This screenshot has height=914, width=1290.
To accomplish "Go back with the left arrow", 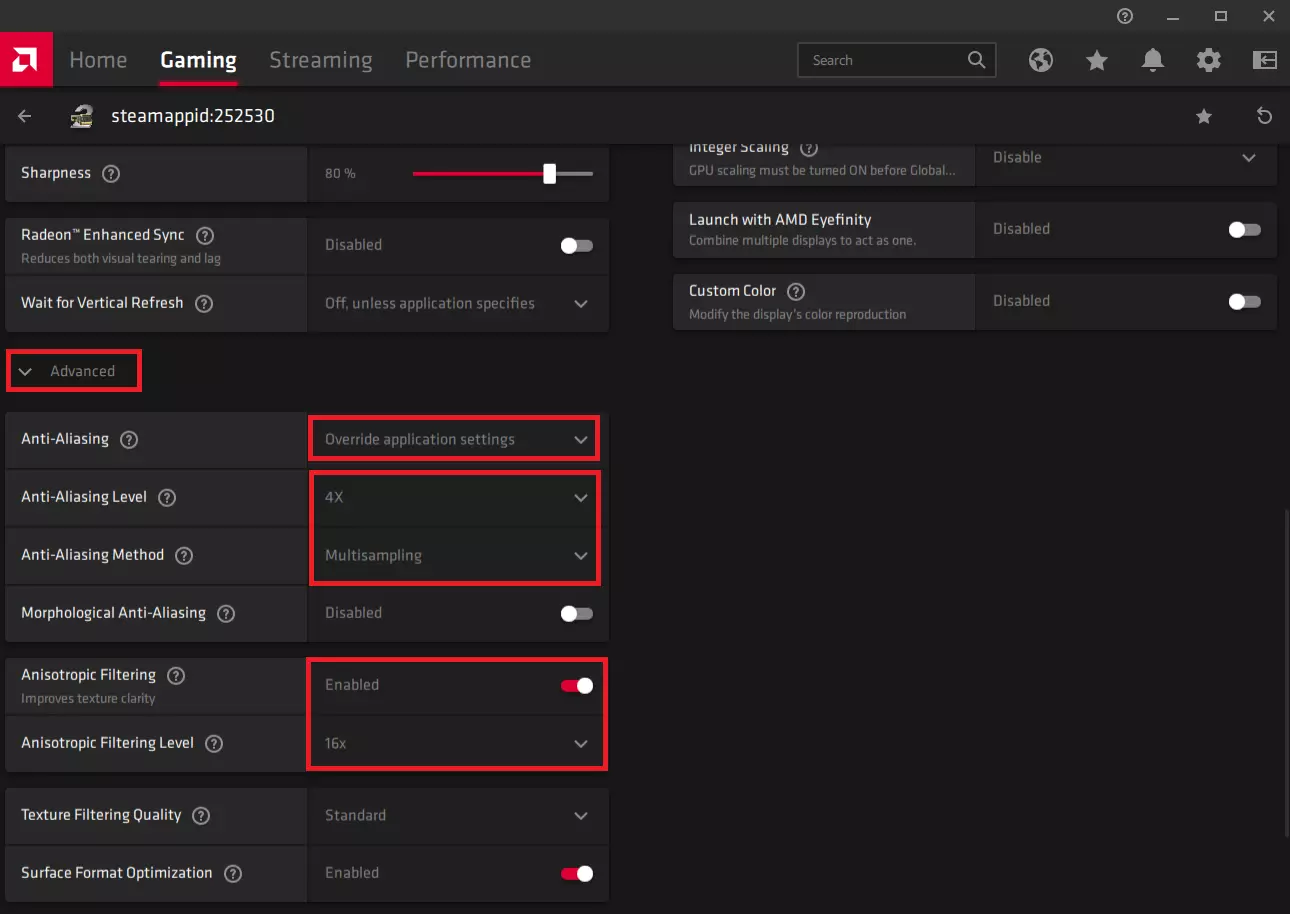I will (x=25, y=116).
